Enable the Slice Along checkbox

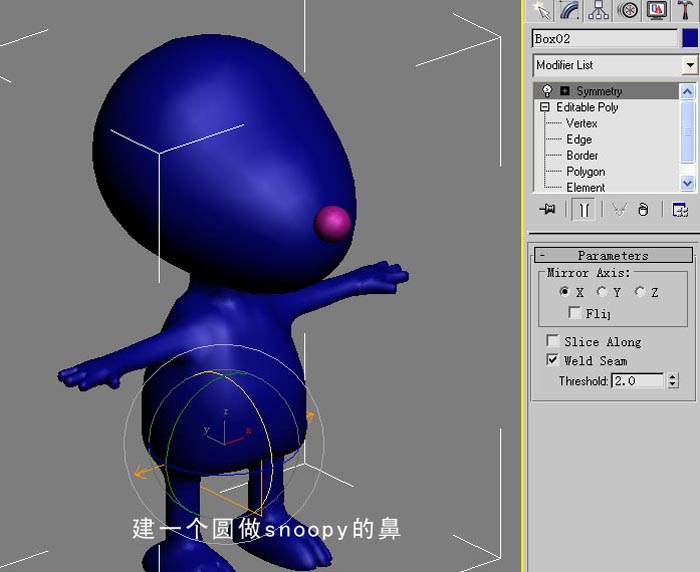(x=553, y=341)
